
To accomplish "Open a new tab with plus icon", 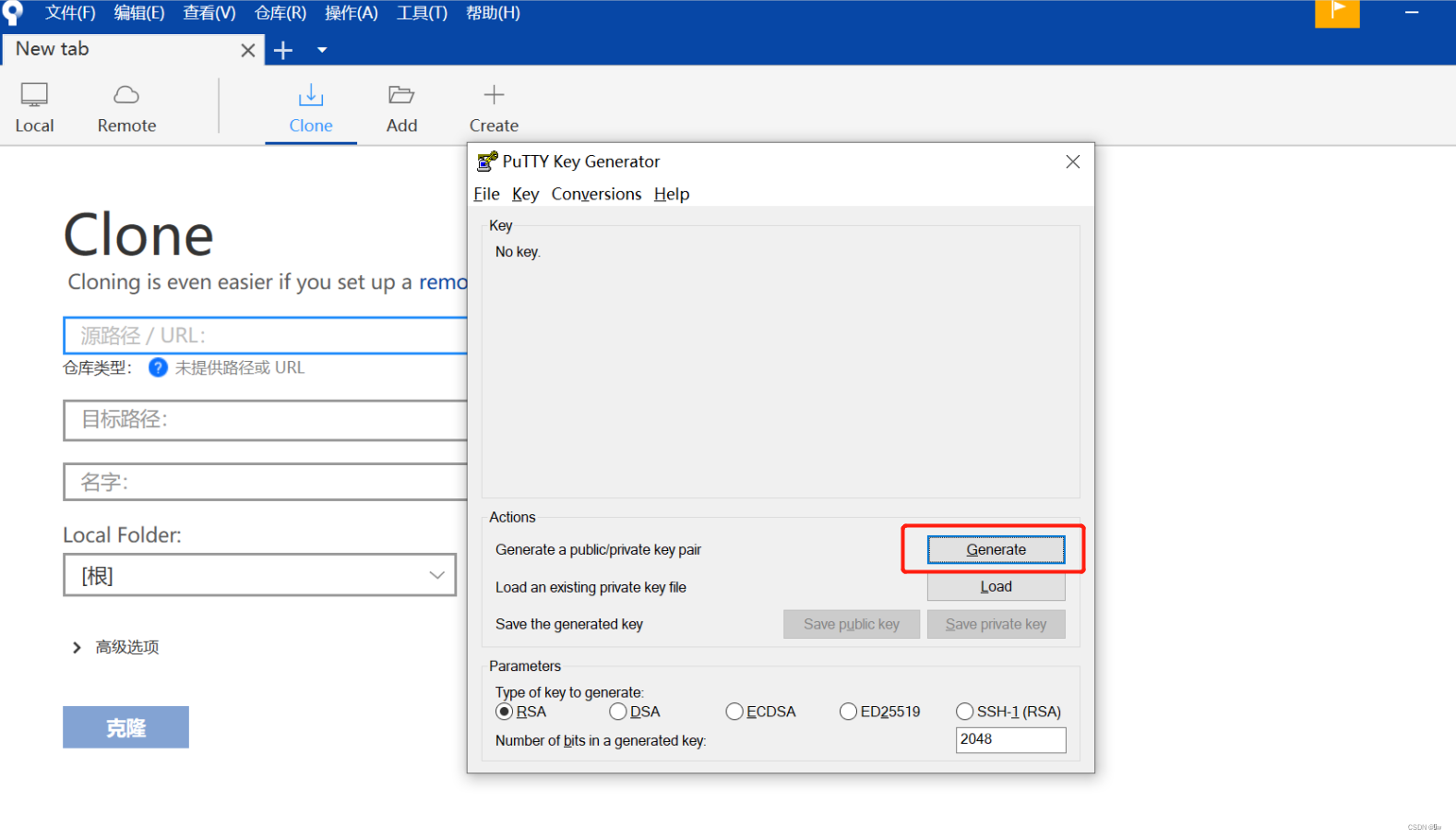I will [283, 50].
